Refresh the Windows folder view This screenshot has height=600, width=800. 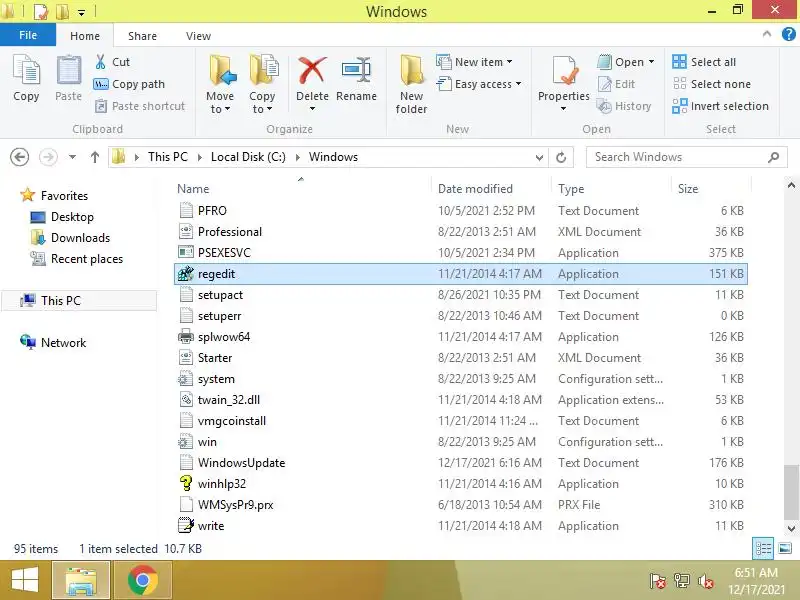[561, 157]
